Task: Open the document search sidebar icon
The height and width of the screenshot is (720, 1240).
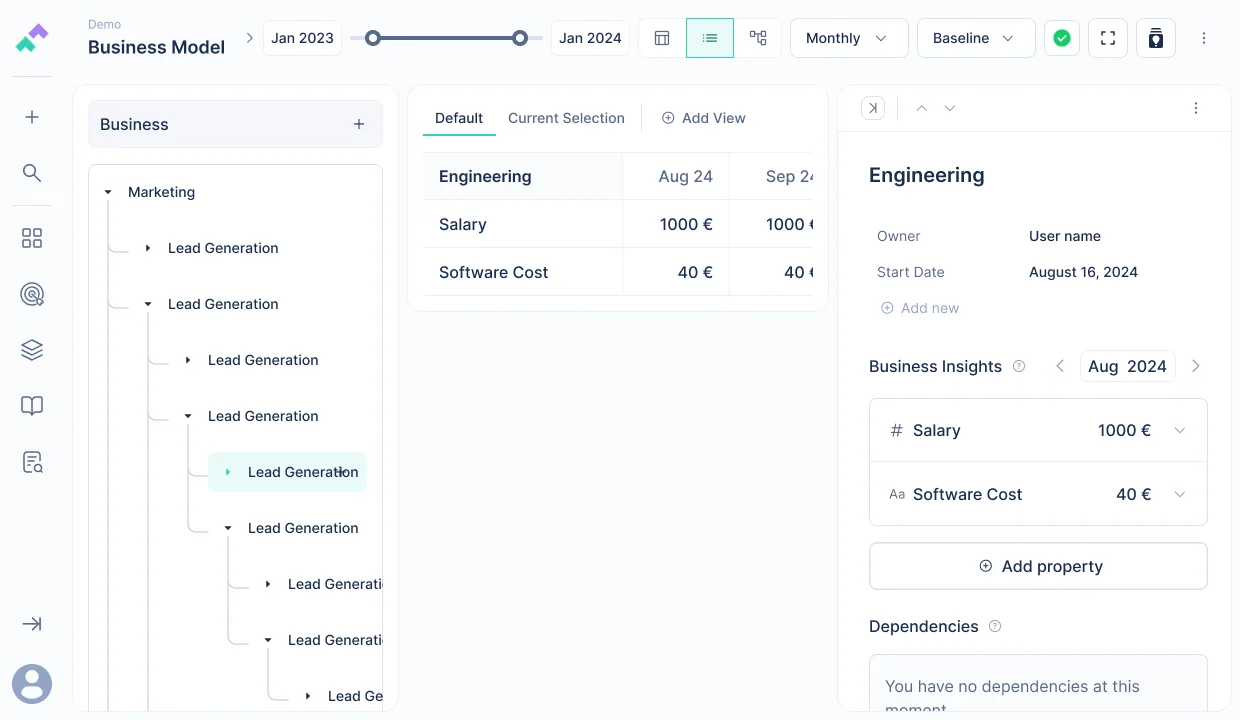Action: pos(32,462)
